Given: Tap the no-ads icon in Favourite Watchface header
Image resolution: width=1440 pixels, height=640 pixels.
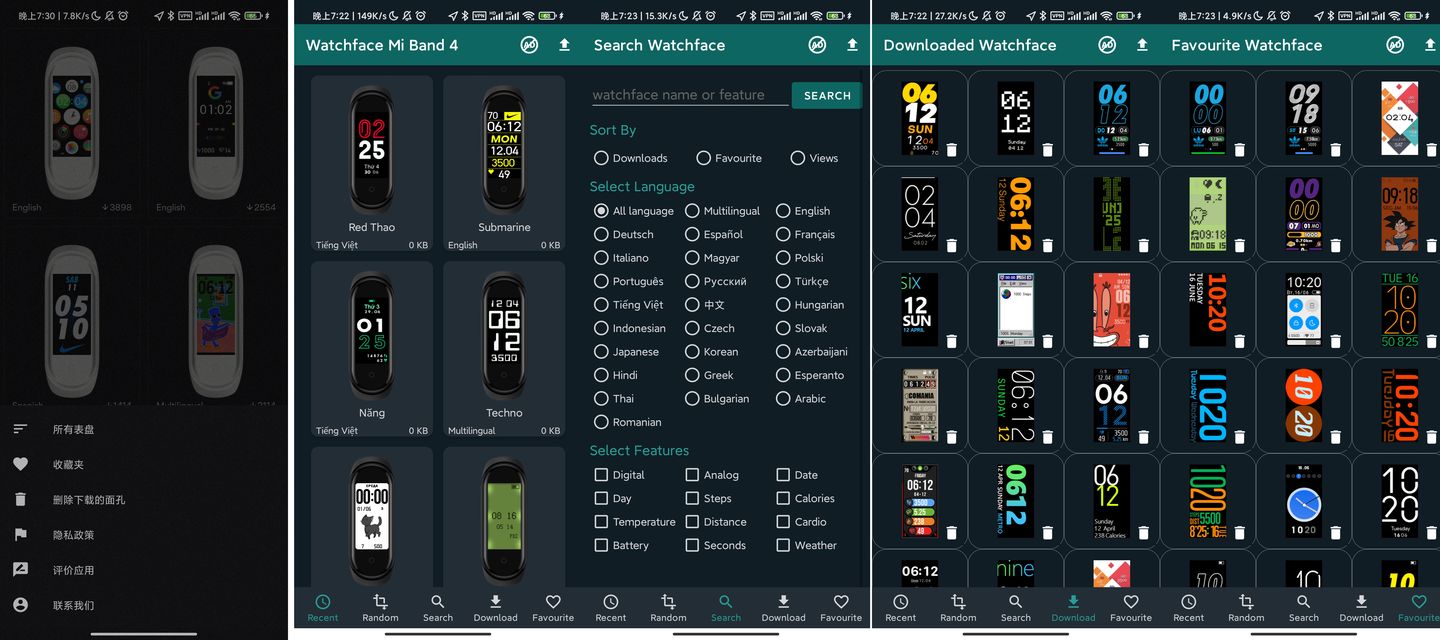Looking at the screenshot, I should click(1395, 45).
